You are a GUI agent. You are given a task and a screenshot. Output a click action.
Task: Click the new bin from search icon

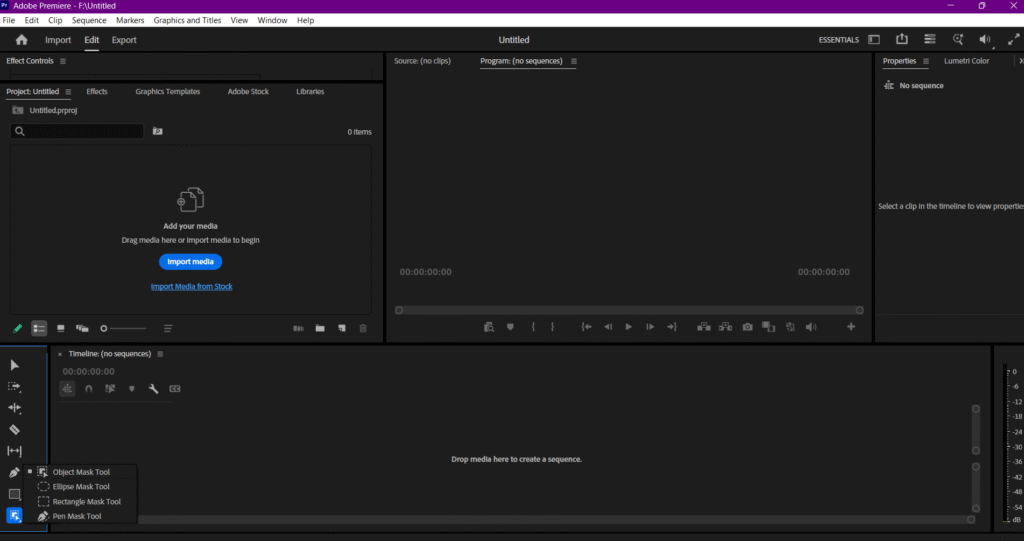coord(157,131)
